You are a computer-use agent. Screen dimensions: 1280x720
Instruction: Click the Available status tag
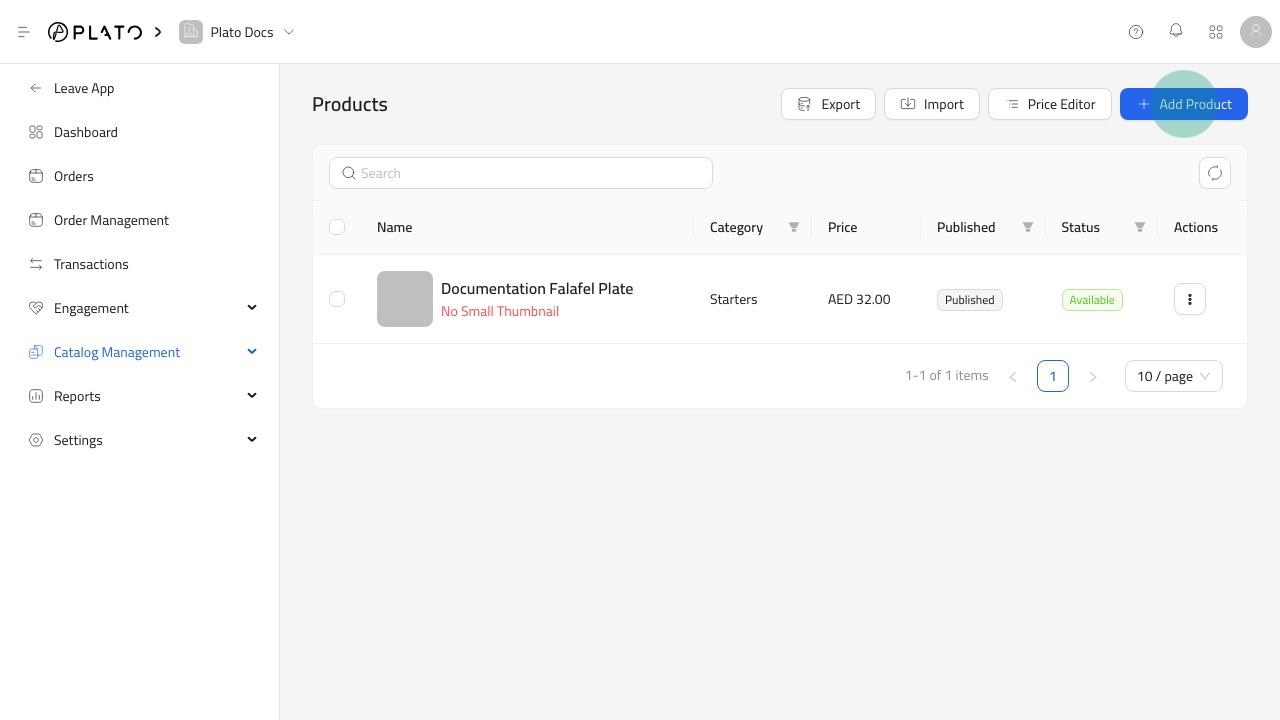[1092, 300]
